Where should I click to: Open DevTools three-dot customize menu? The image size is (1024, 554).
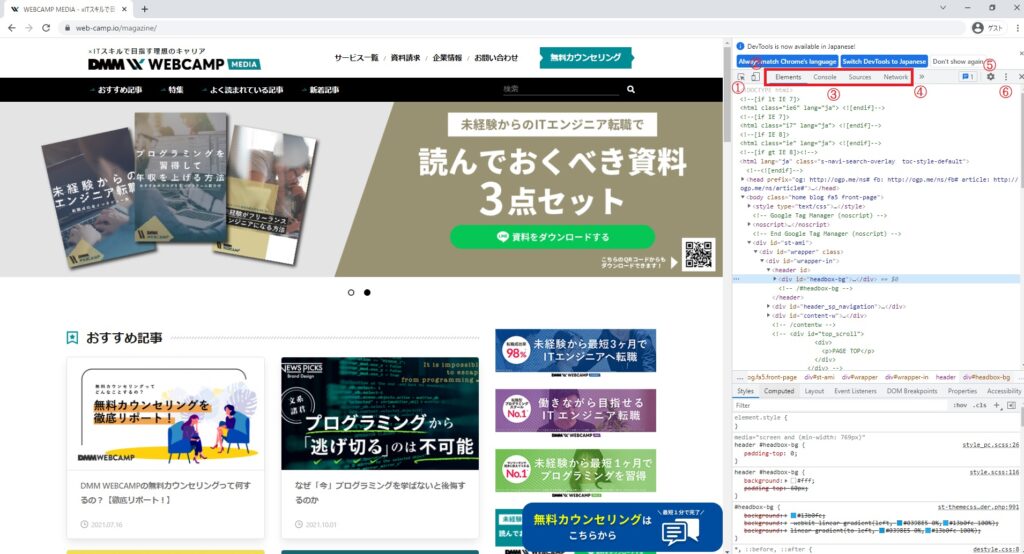(1006, 76)
